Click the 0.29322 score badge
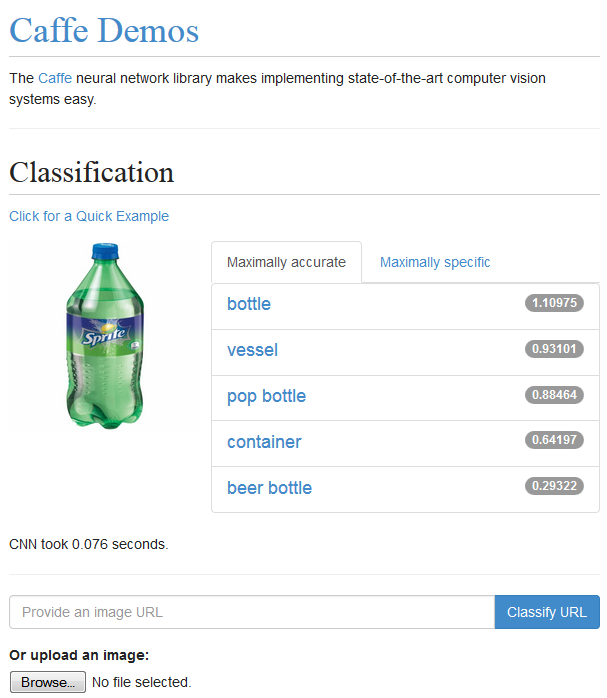 tap(554, 486)
